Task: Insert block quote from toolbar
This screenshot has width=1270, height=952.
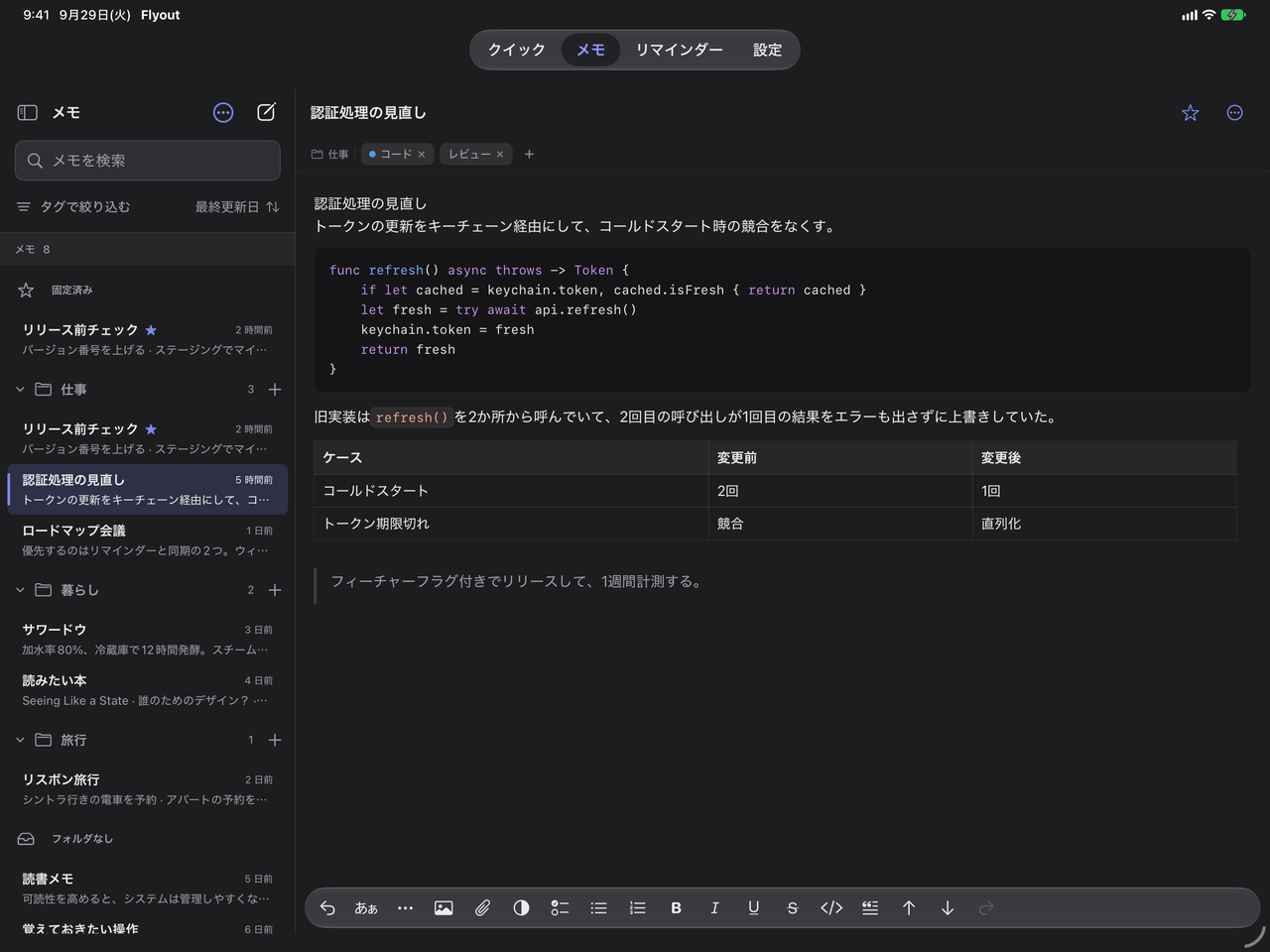Action: (870, 908)
